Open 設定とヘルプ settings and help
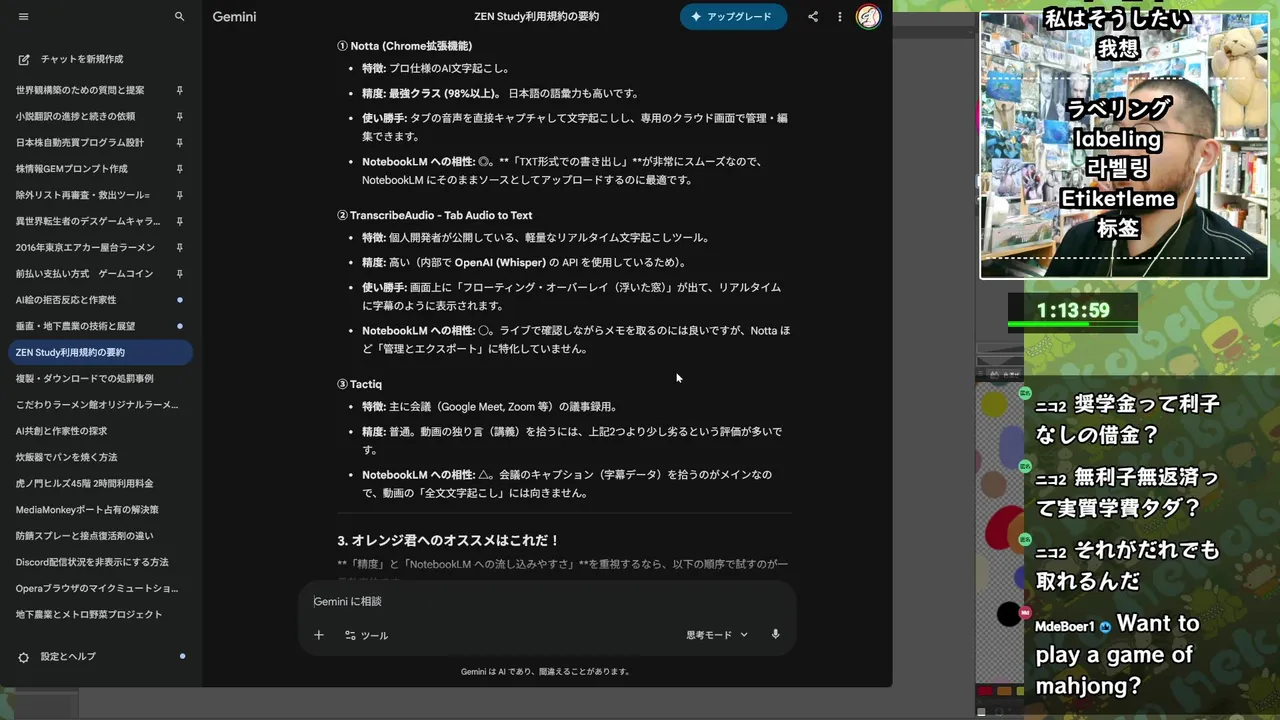 click(68, 657)
